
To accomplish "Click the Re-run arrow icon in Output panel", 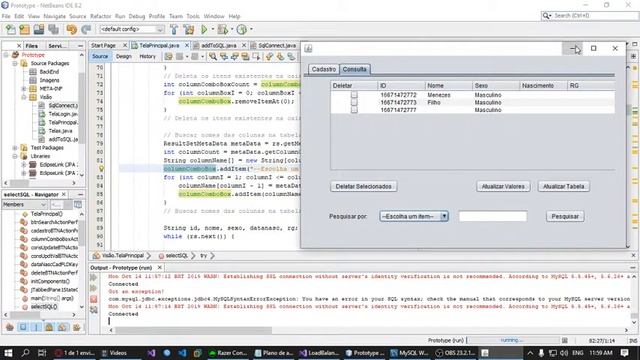I will (94, 278).
